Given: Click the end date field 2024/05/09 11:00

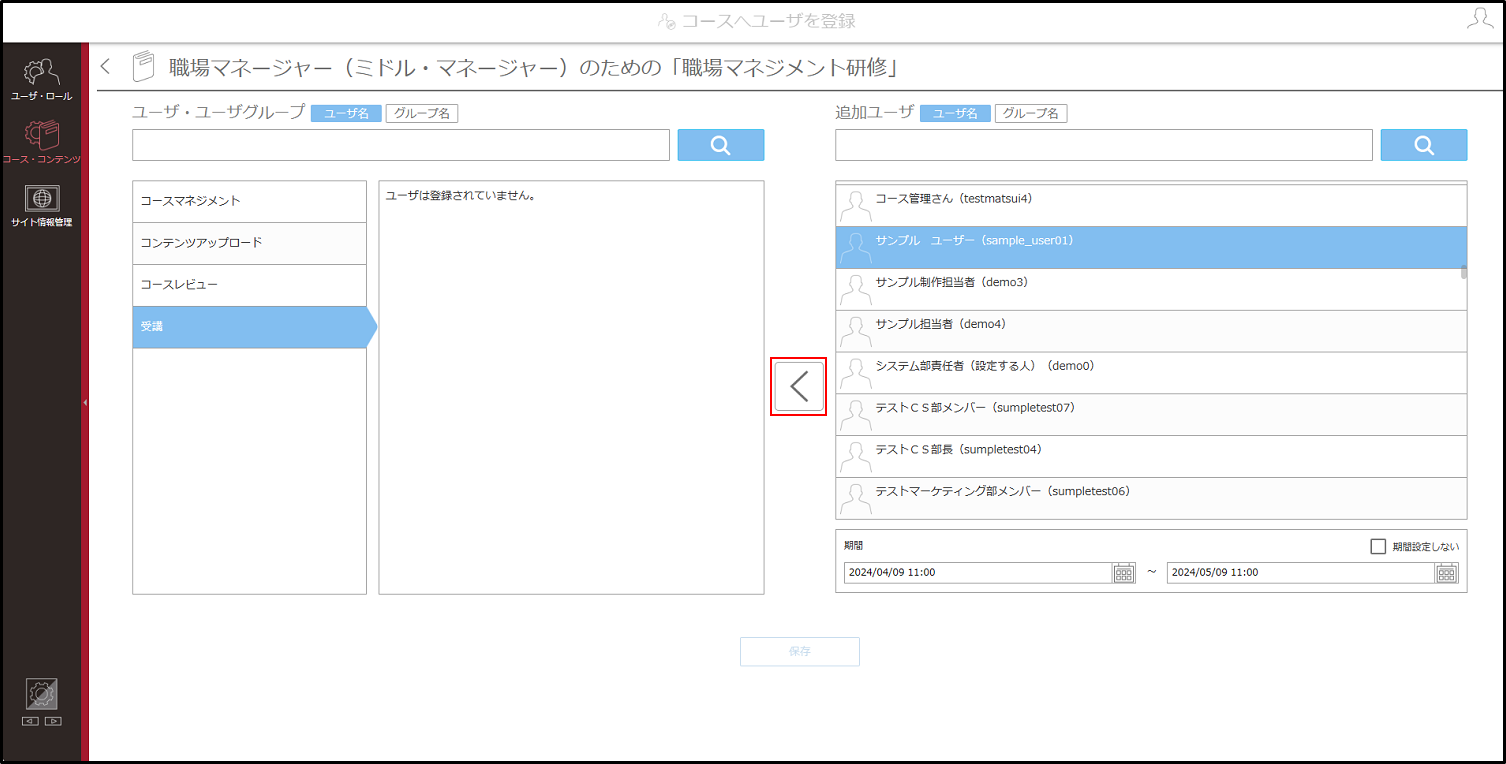Looking at the screenshot, I should tap(1302, 573).
